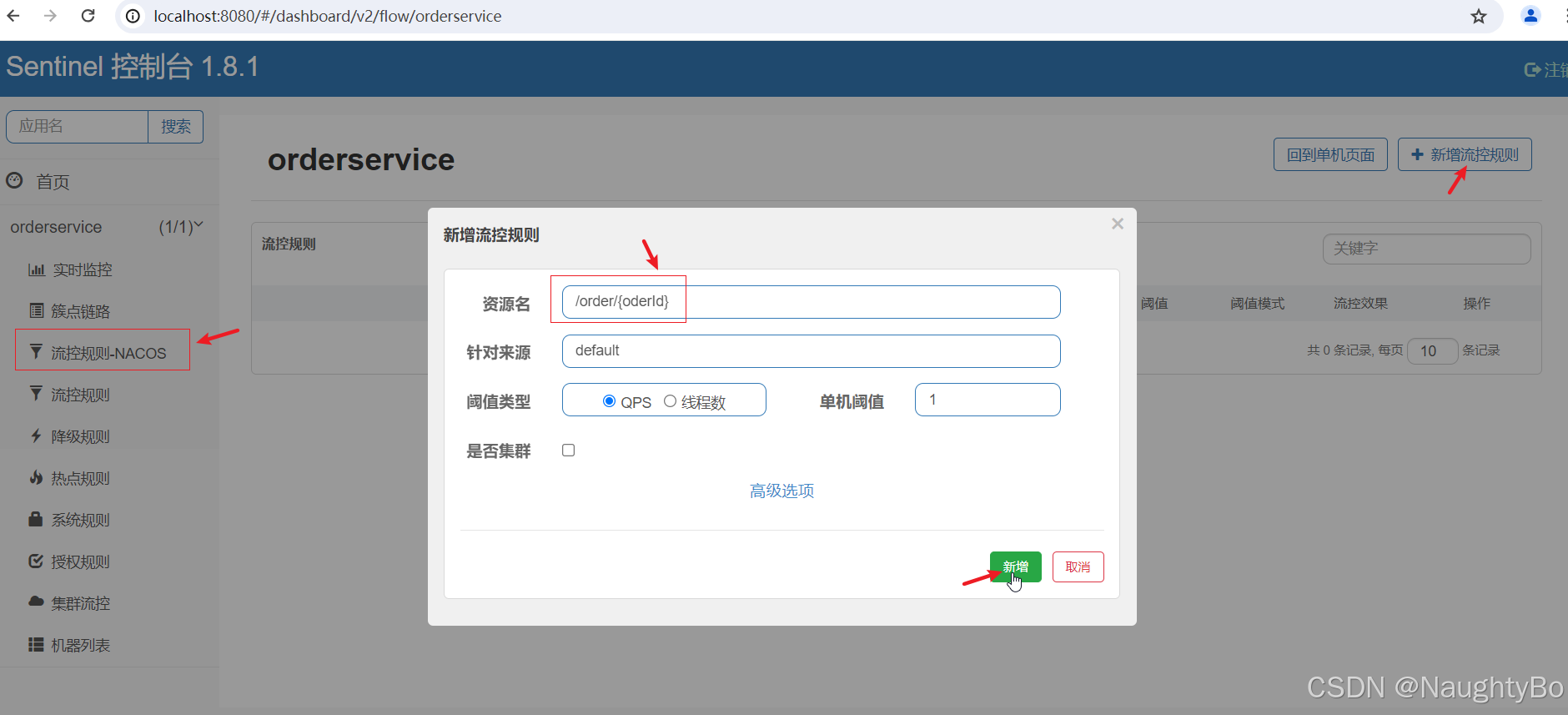This screenshot has width=1568, height=715.
Task: Click the list icon for 簇点链路
Action: (x=36, y=311)
